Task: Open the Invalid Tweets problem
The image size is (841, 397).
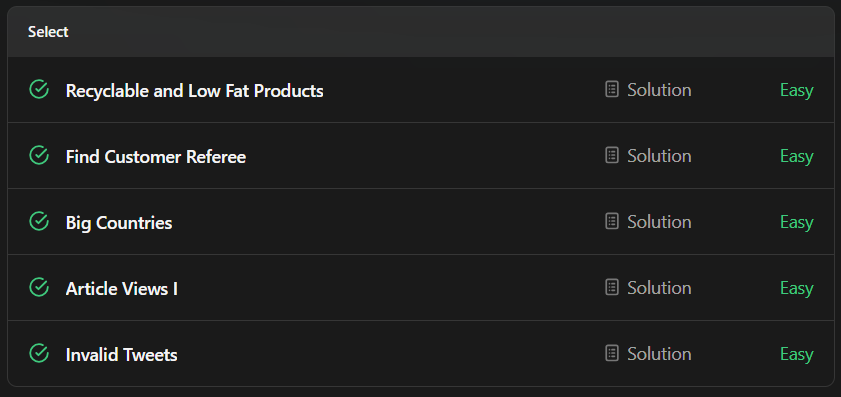Action: pyautogui.click(x=121, y=355)
